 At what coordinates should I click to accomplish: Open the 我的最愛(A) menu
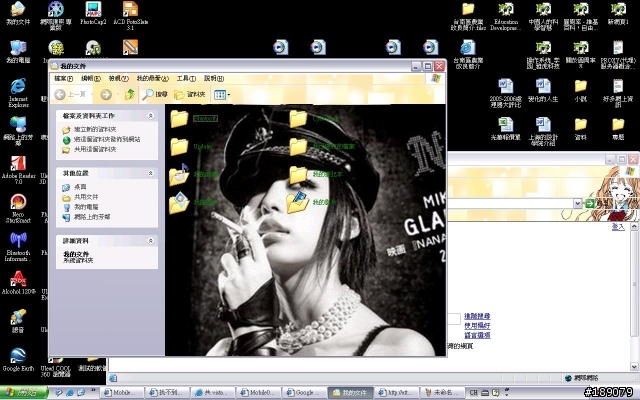point(152,78)
